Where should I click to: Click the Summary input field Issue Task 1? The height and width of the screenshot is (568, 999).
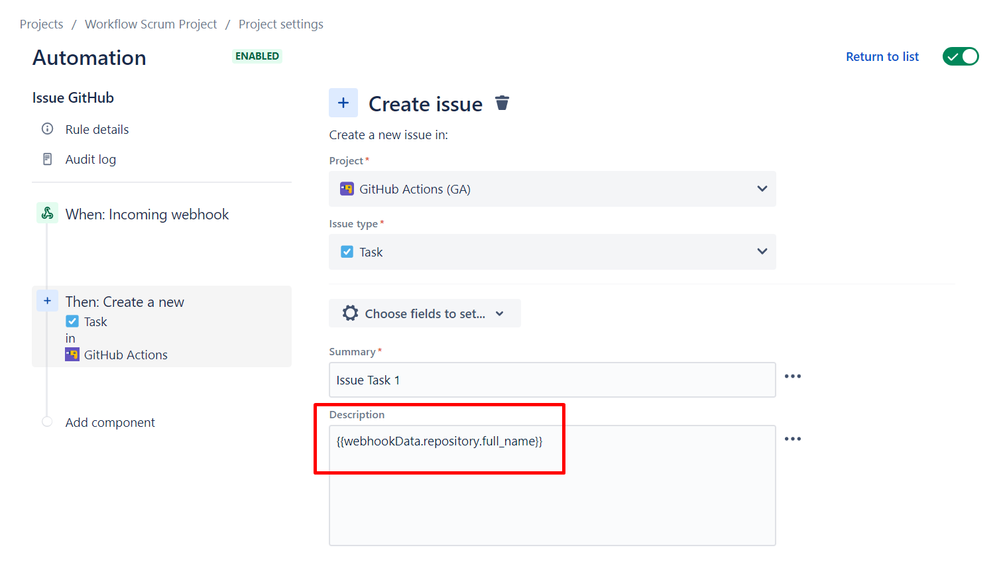point(552,380)
